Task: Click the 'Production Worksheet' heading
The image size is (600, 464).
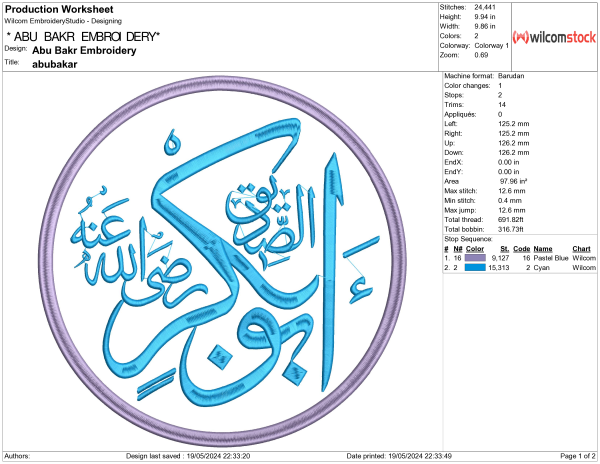Action: pos(59,9)
